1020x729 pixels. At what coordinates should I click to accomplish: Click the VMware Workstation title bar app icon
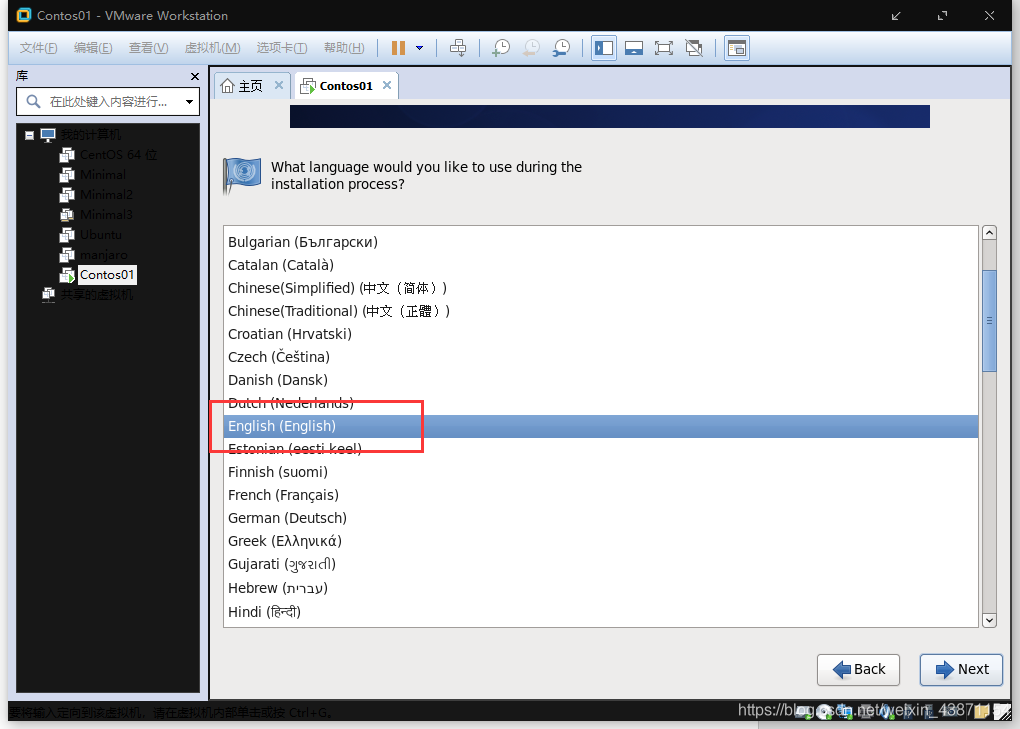[x=23, y=16]
